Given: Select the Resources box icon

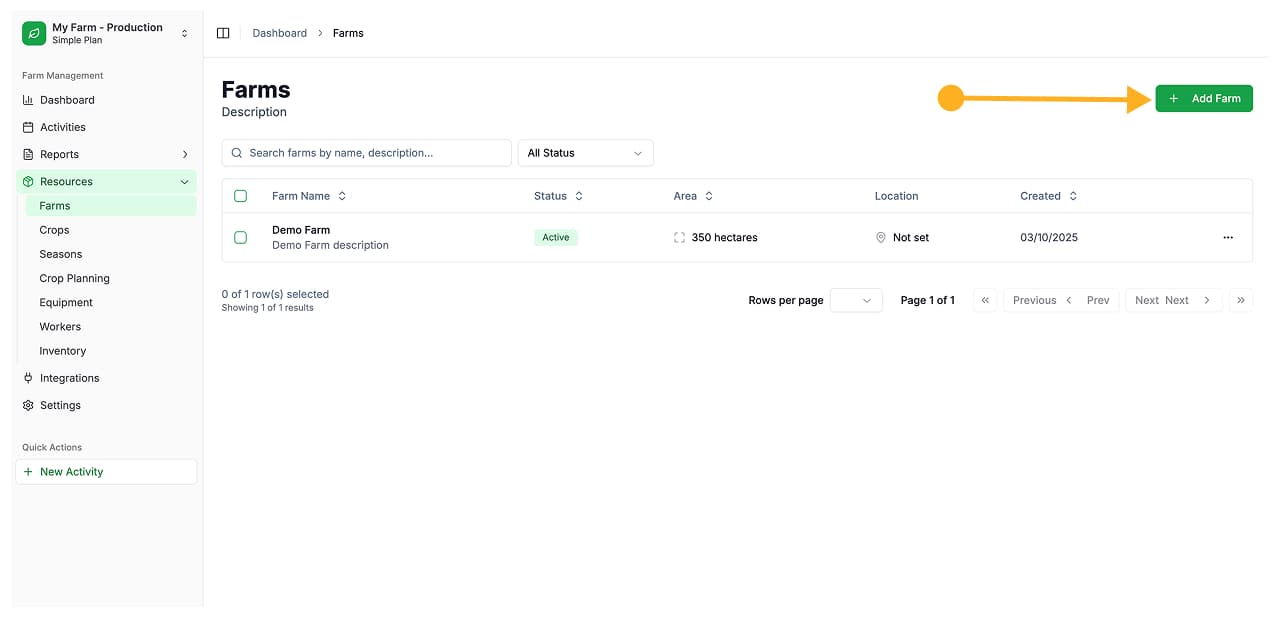Looking at the screenshot, I should click(x=28, y=181).
